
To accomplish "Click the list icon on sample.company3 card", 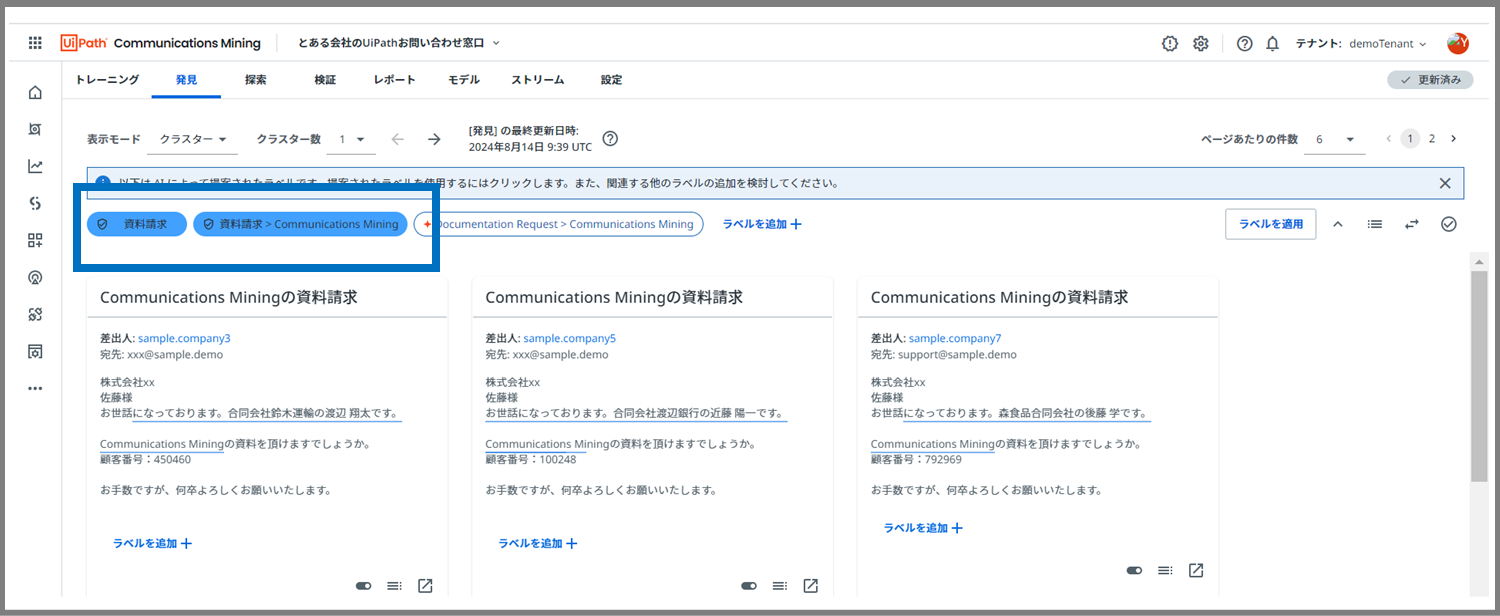I will click(394, 585).
